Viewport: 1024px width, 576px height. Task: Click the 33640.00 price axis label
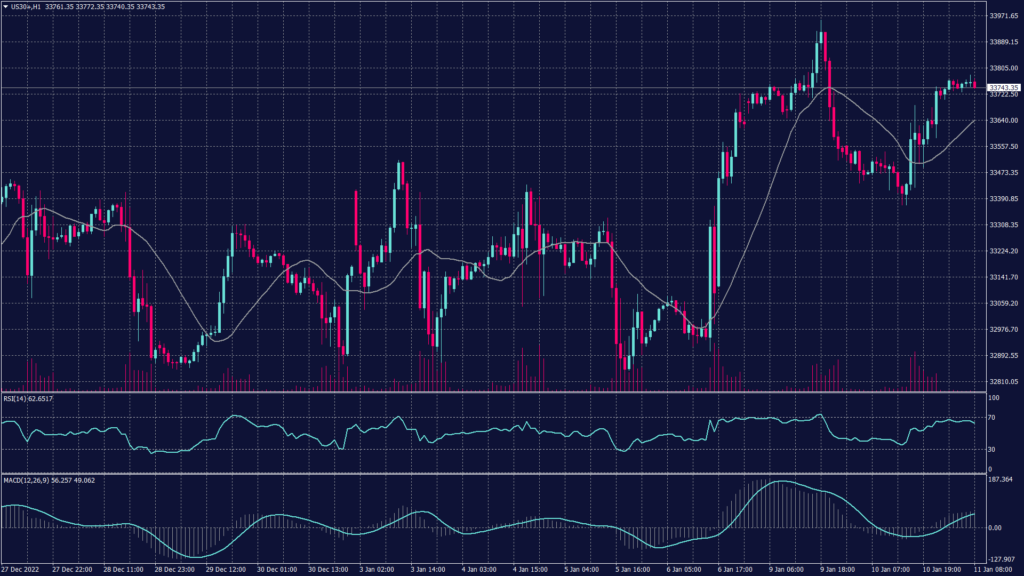(1003, 120)
